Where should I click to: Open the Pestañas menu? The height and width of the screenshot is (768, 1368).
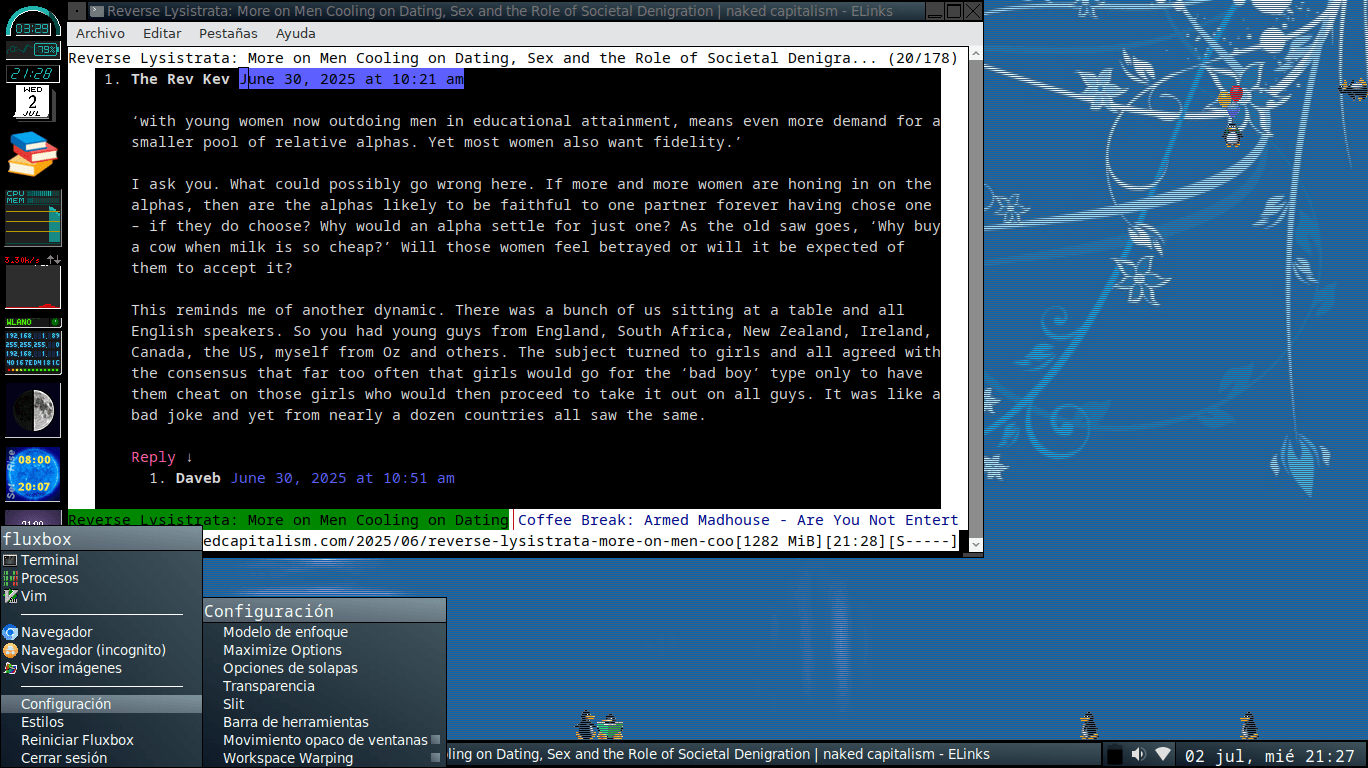tap(228, 33)
